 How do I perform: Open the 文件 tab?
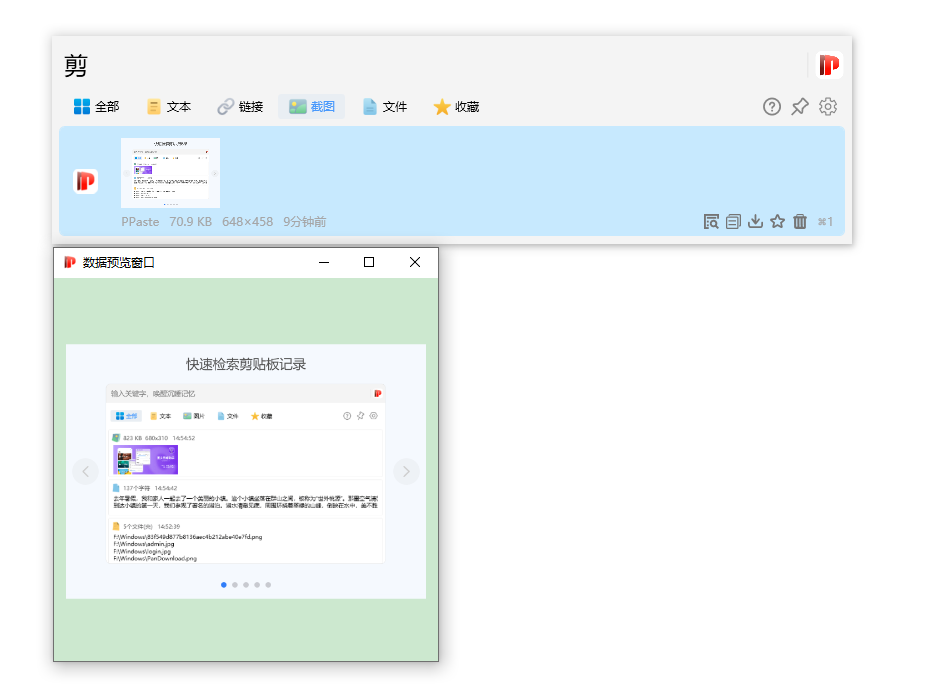click(385, 106)
